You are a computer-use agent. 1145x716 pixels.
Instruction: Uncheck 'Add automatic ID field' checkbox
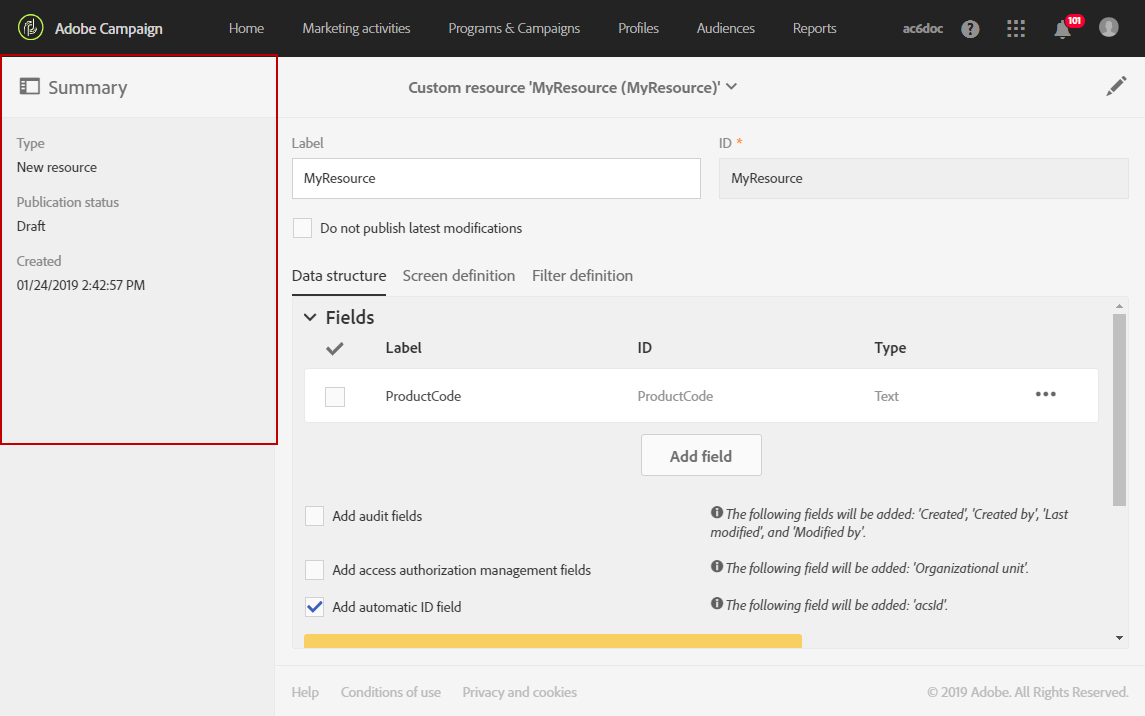[315, 606]
